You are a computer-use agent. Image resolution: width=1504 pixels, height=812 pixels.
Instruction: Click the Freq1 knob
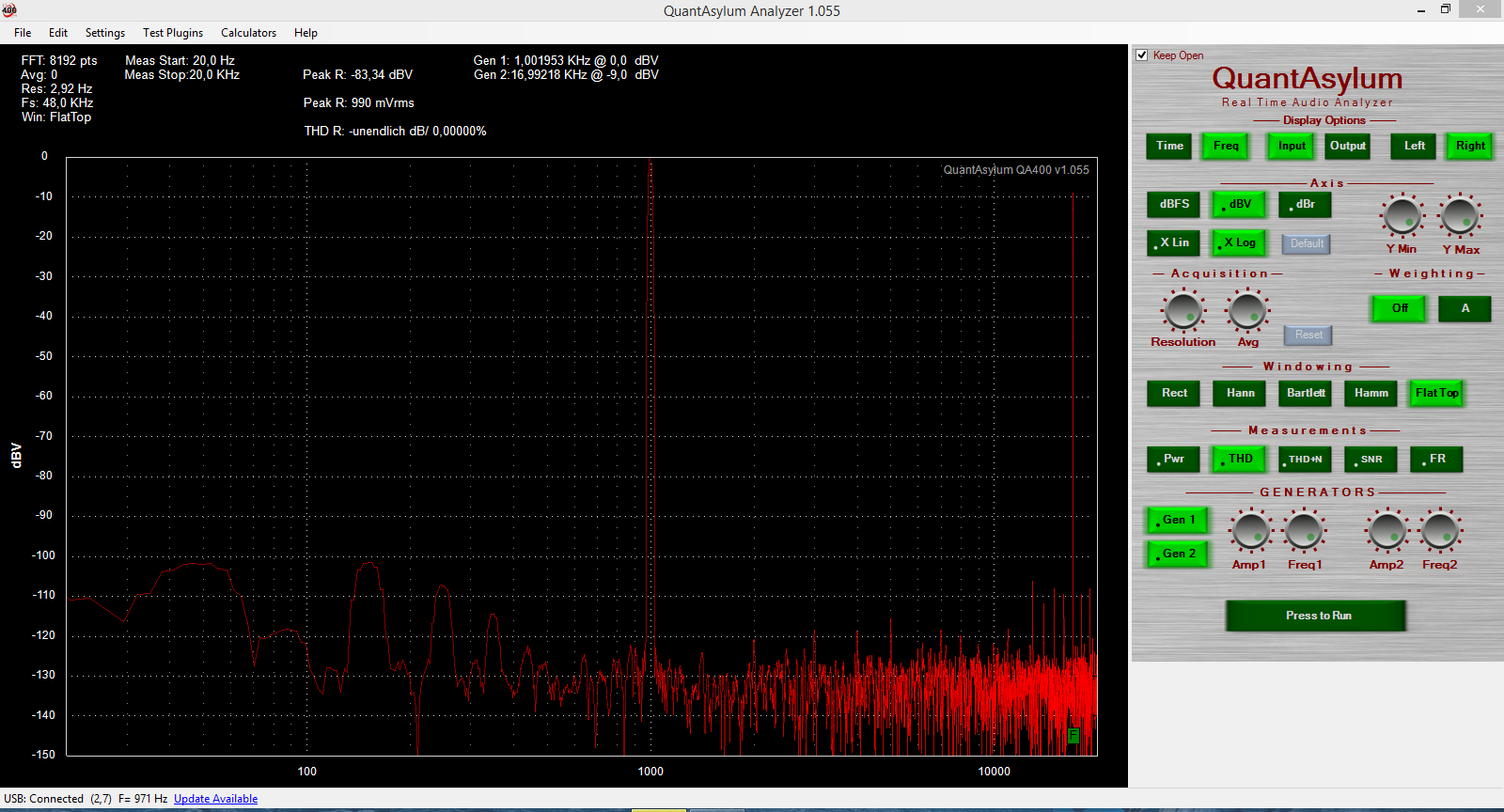(1305, 531)
